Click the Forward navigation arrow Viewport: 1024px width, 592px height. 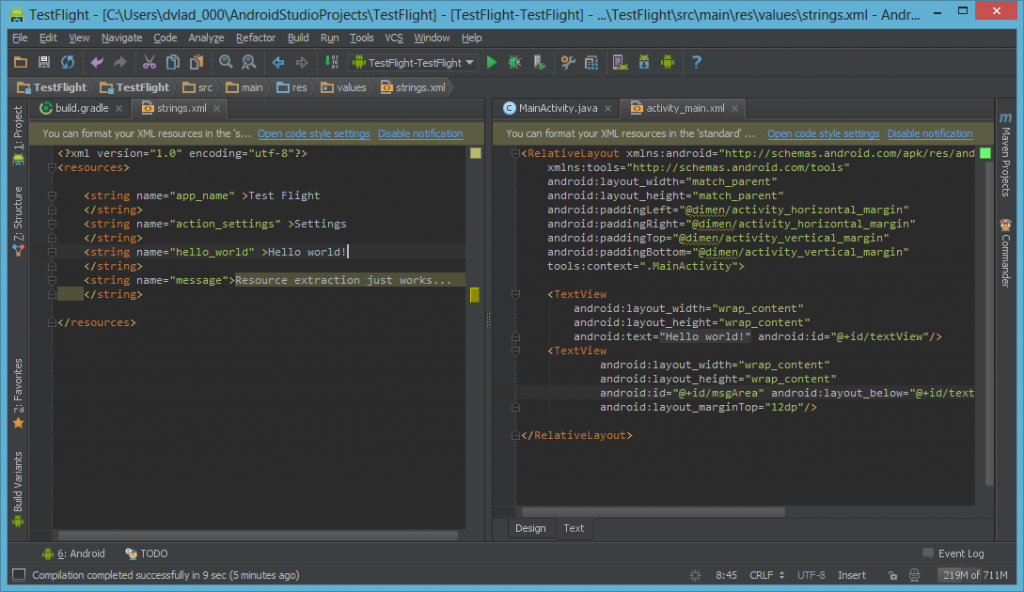coord(301,63)
